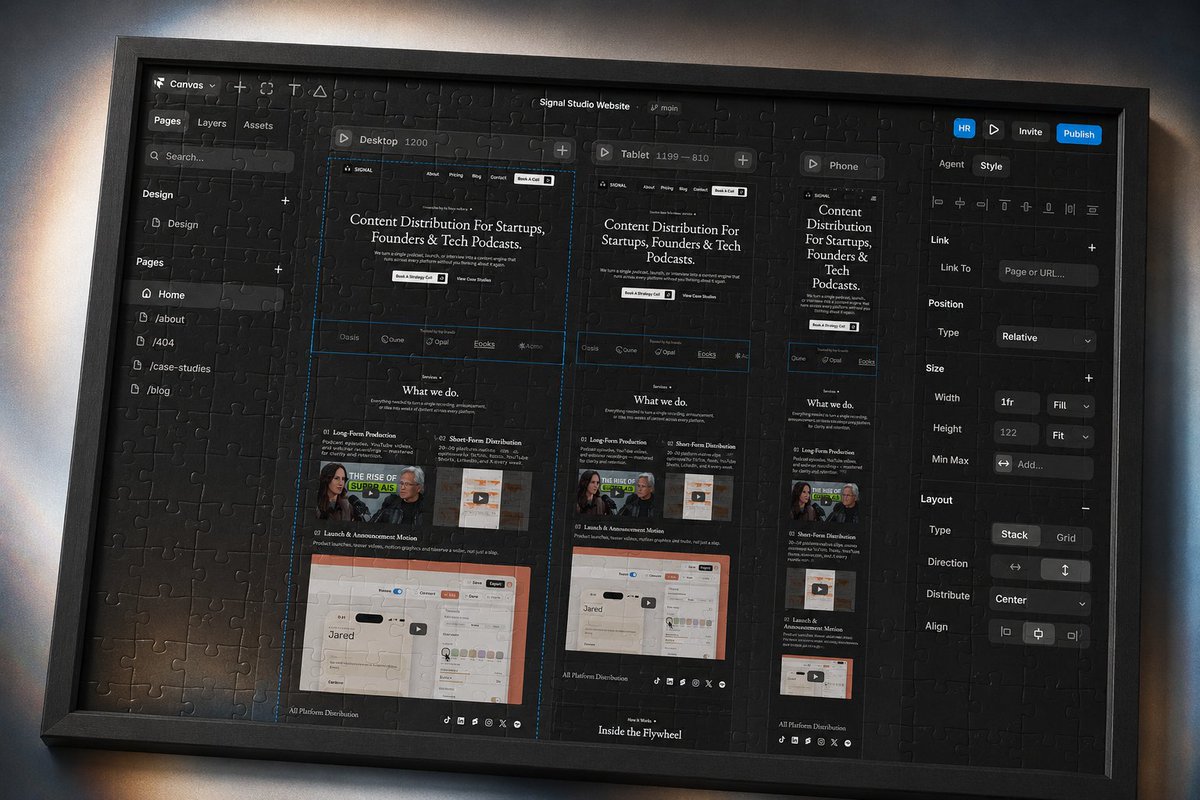Viewport: 1200px width, 800px height.
Task: Open the Canvas dropdown
Action: tap(186, 85)
